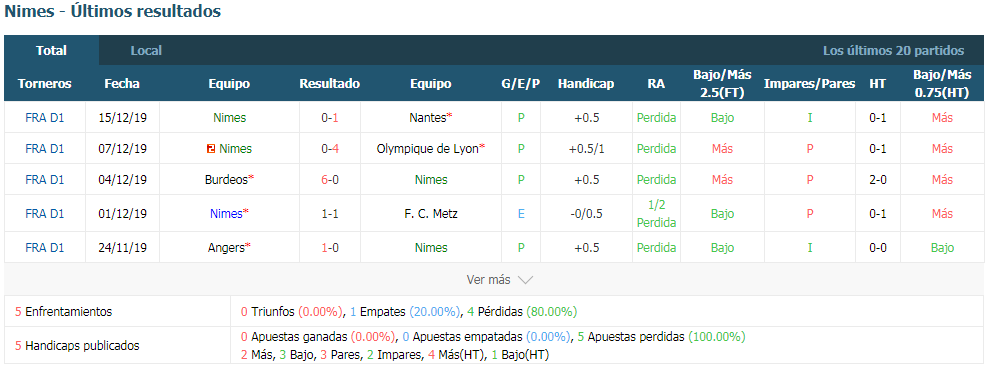Click the chevron icon next to Ver más
This screenshot has width=992, height=366.
(x=525, y=279)
